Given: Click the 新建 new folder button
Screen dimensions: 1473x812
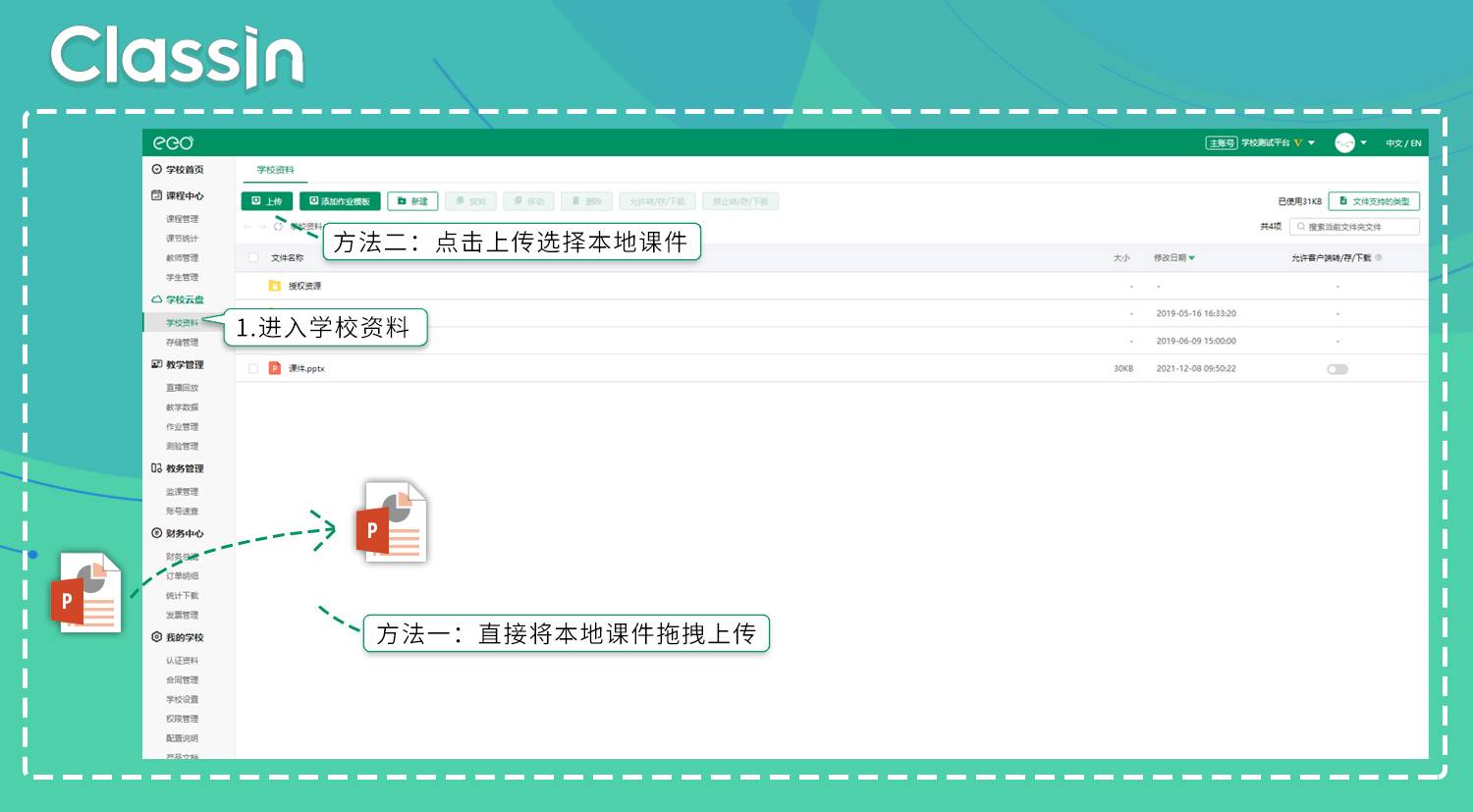Looking at the screenshot, I should [x=412, y=201].
